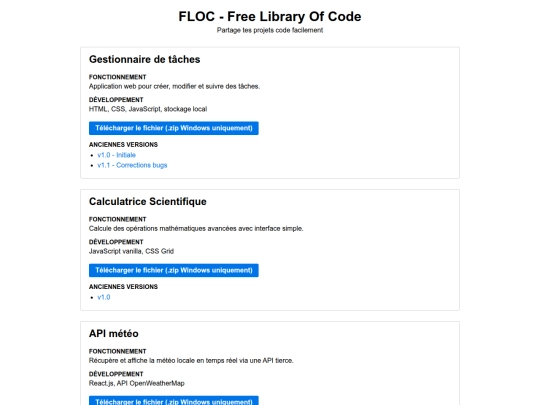
Task: Click the text JavaScript vanilla, CSS Grid
Action: point(131,251)
